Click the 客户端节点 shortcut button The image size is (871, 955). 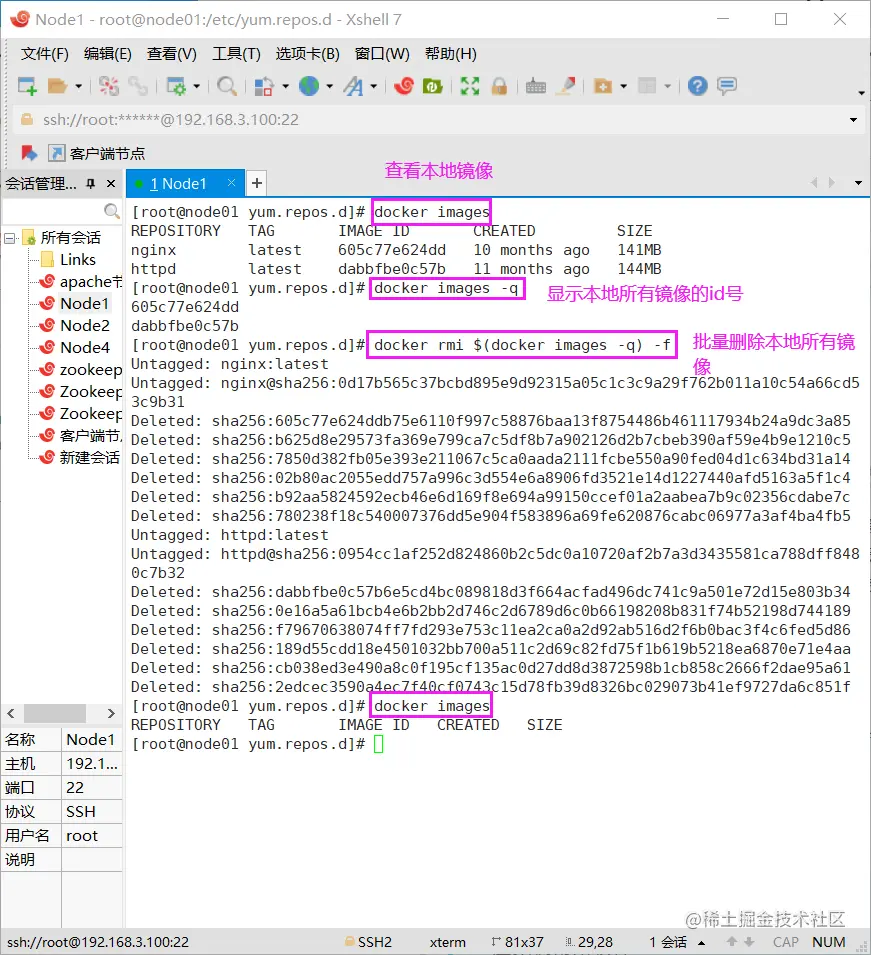pos(97,153)
